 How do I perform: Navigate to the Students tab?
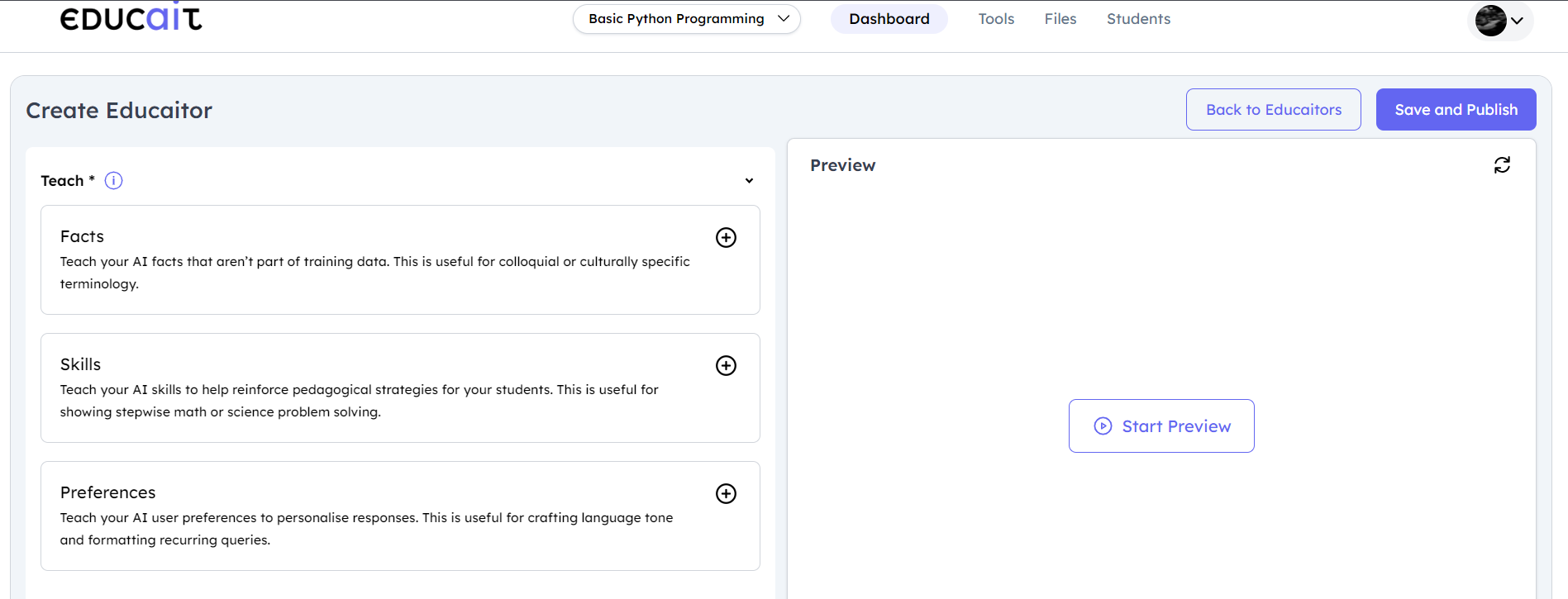click(1138, 19)
